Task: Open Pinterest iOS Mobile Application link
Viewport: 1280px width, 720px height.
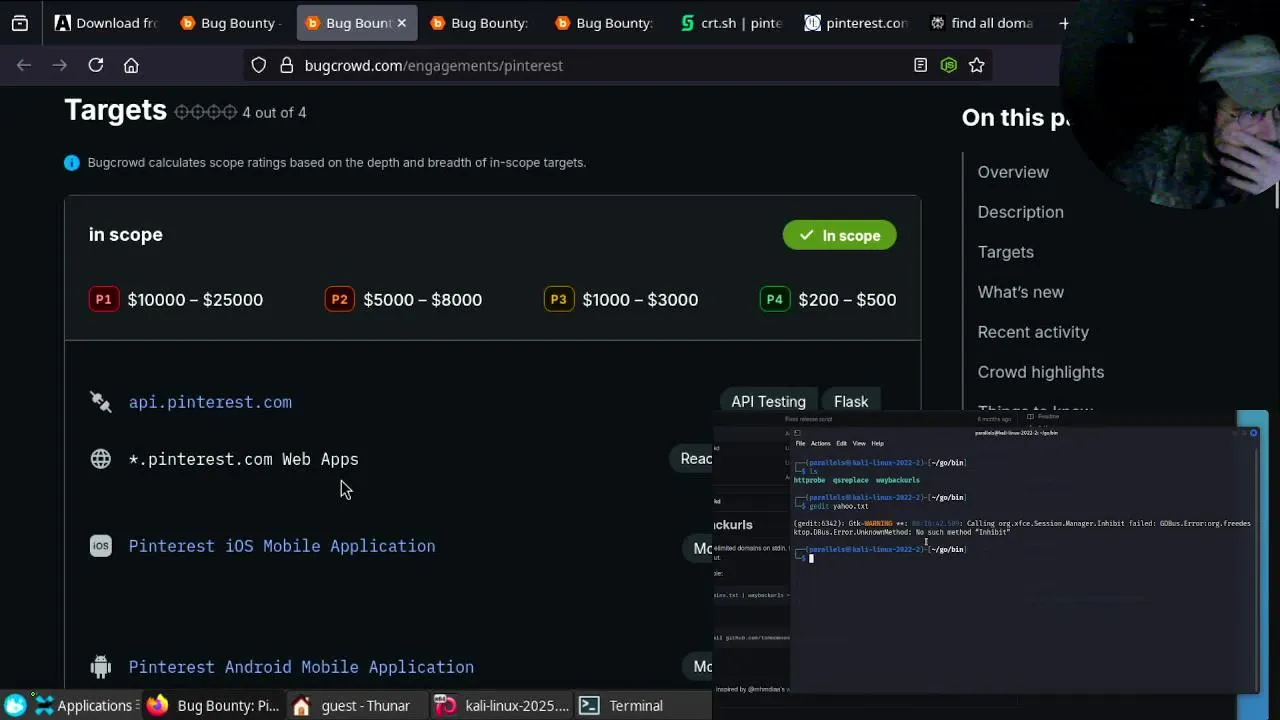Action: point(282,546)
